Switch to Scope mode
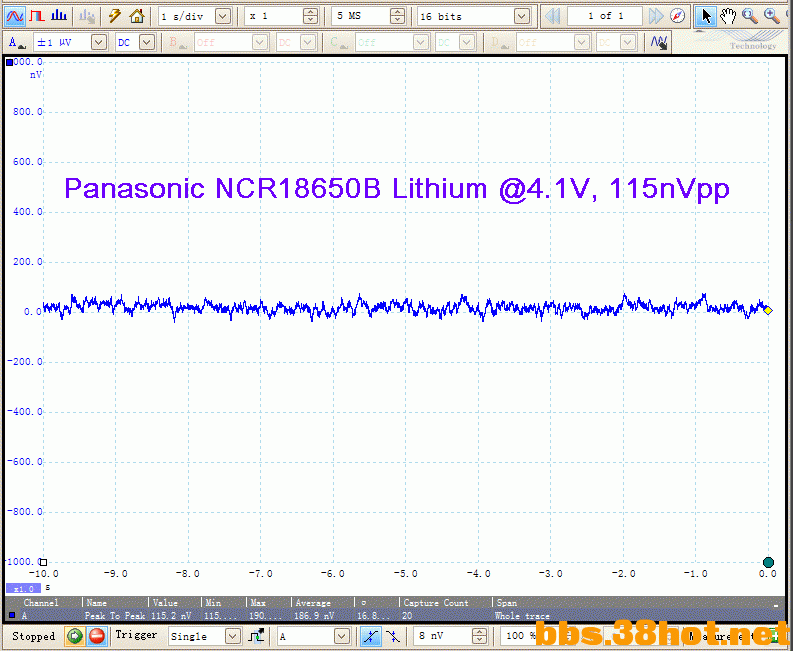The image size is (793, 651). [x=15, y=16]
